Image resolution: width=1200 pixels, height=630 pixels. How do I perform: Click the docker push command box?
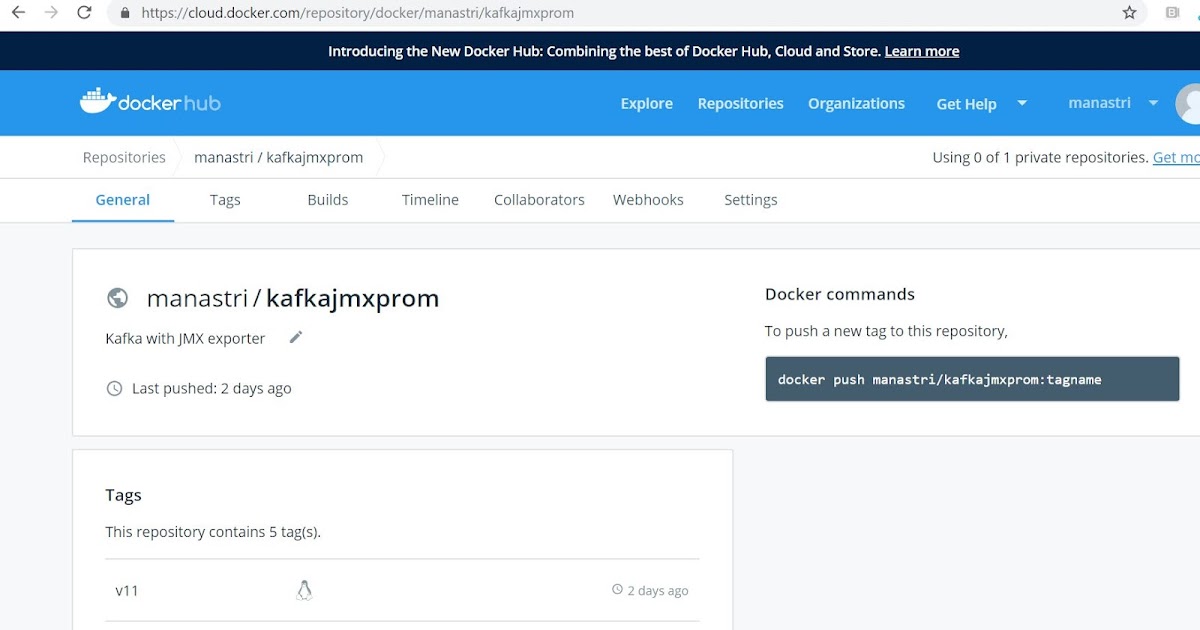point(972,379)
